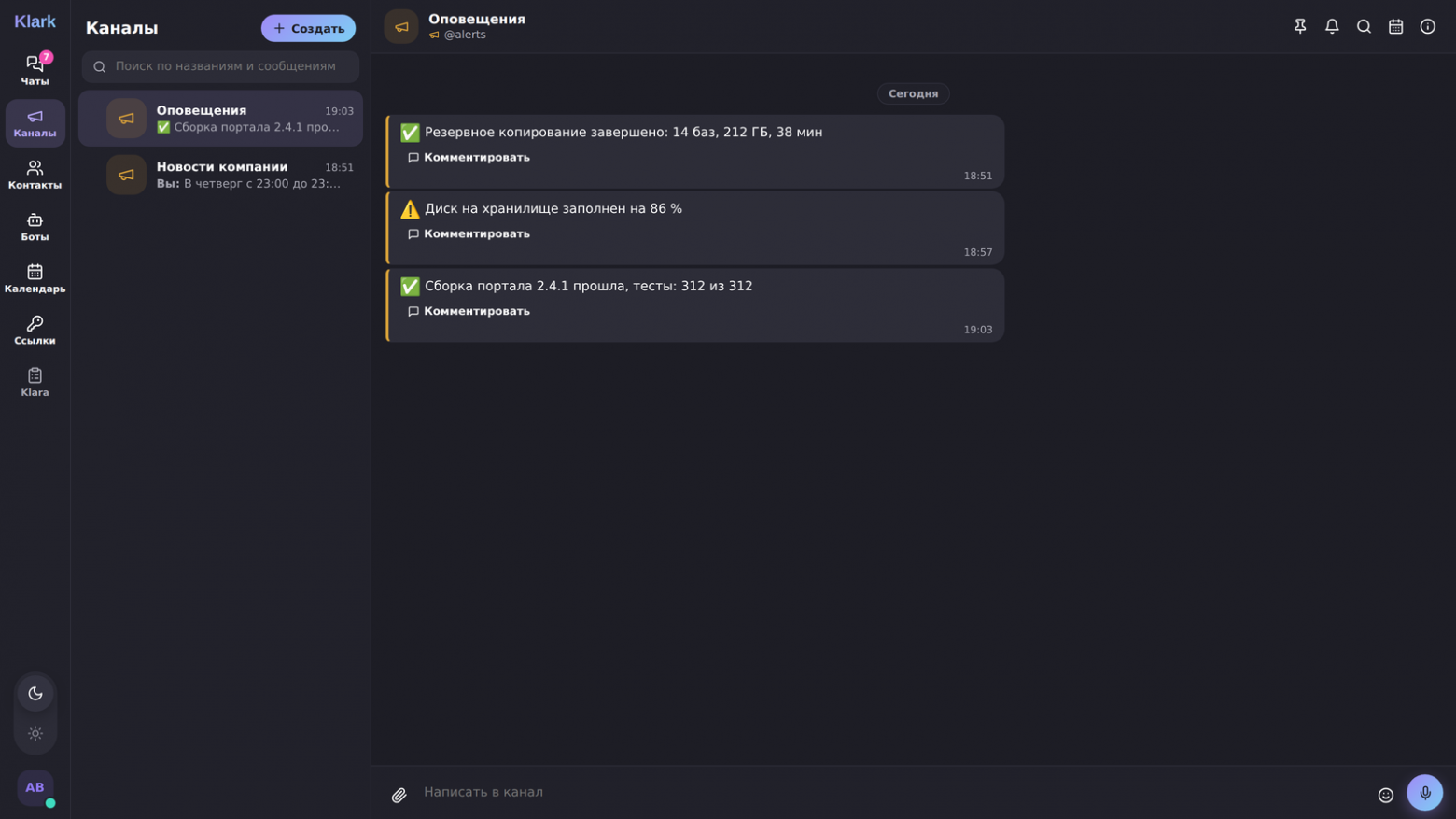The image size is (1456, 819).
Task: Open the Channels section in sidebar
Action: [35, 123]
